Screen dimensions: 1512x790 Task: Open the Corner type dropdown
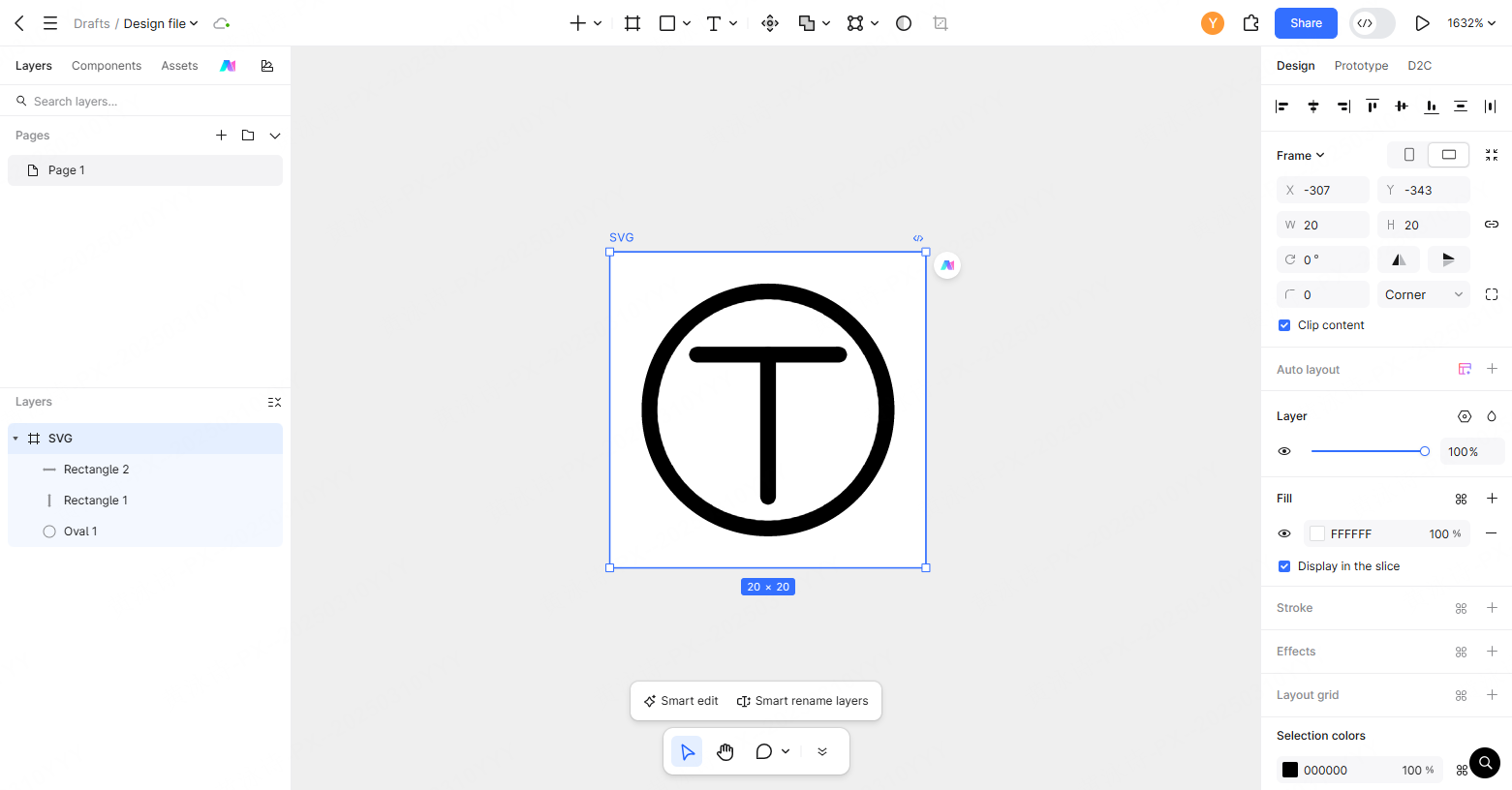(x=1424, y=294)
